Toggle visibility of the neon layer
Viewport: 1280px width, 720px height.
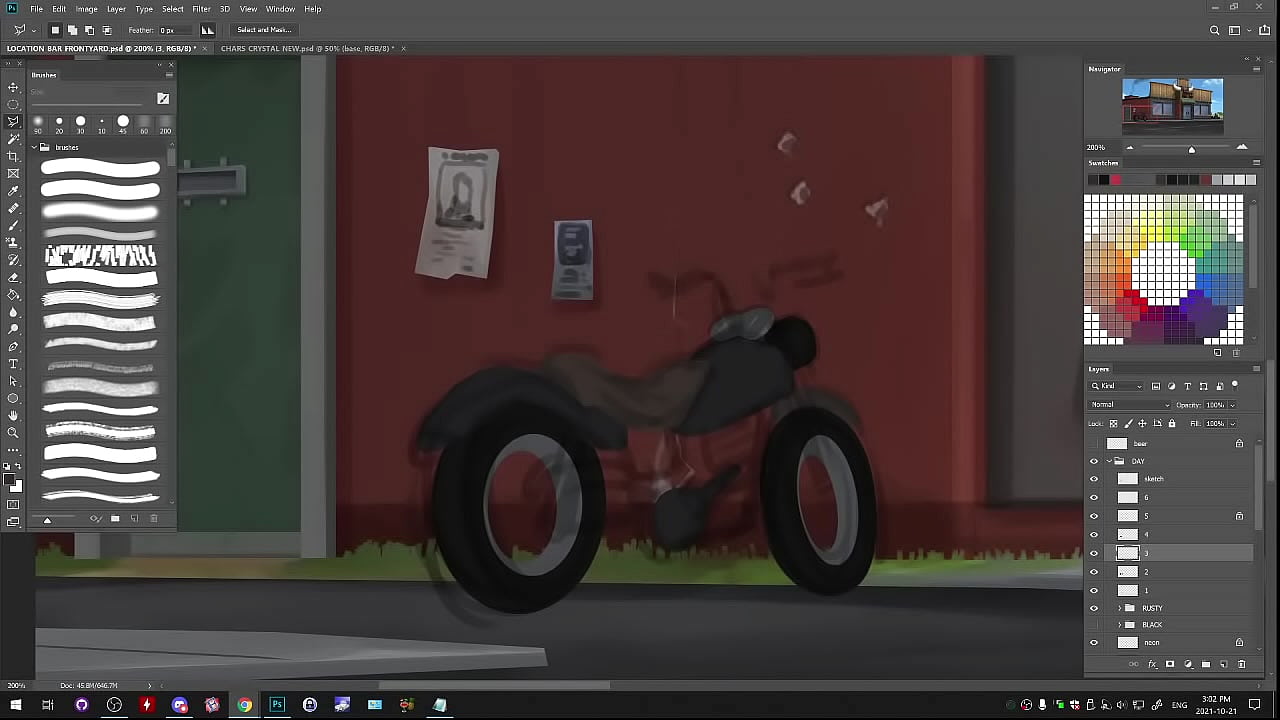click(x=1093, y=643)
